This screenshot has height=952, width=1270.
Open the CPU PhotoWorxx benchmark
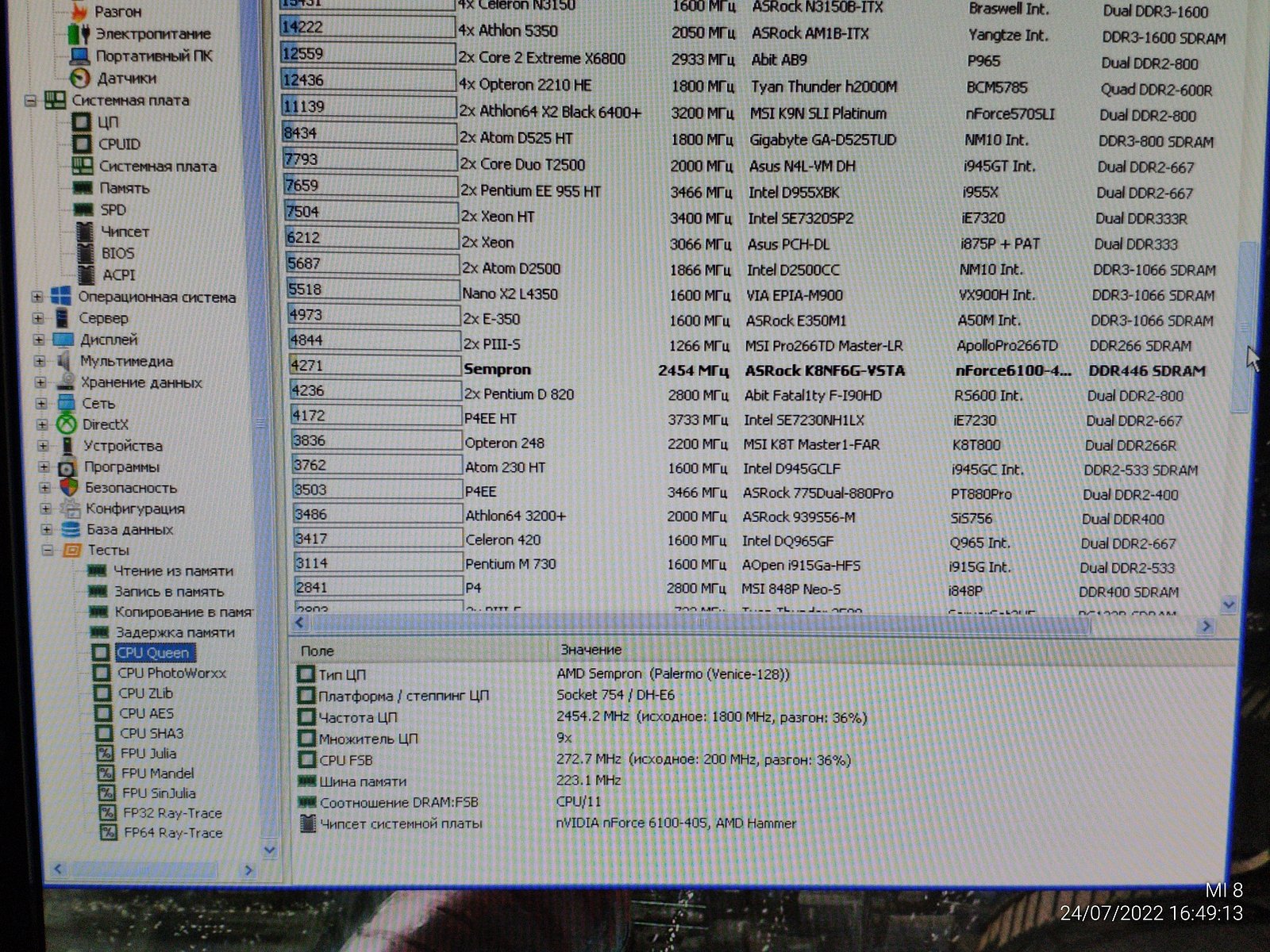(172, 673)
